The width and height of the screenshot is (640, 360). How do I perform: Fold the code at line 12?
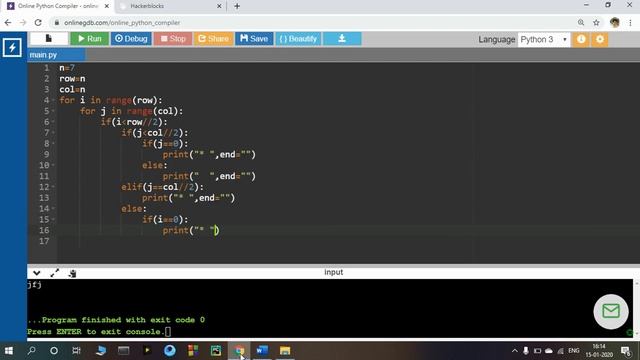pyautogui.click(x=53, y=187)
